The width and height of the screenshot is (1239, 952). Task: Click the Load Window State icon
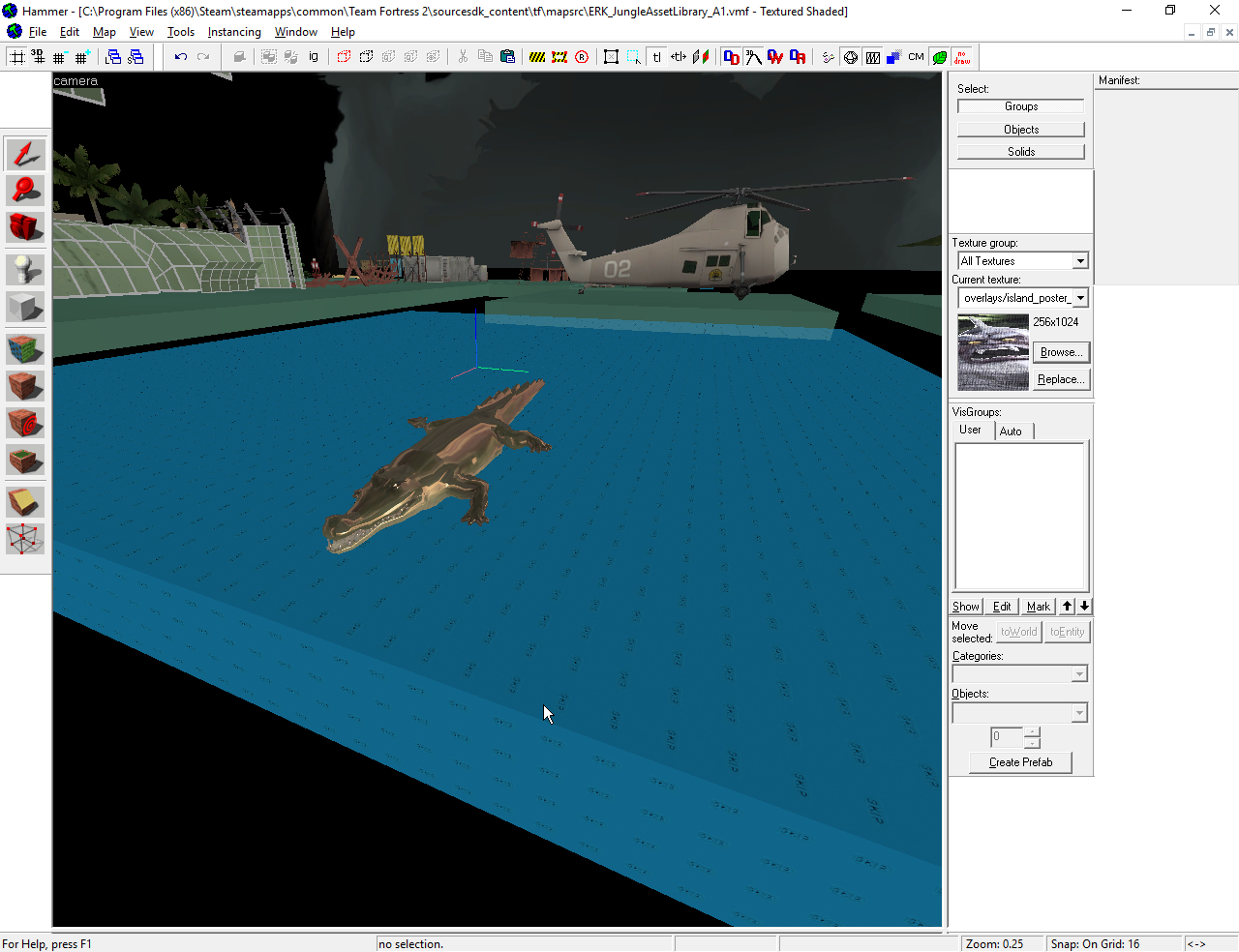pos(113,57)
